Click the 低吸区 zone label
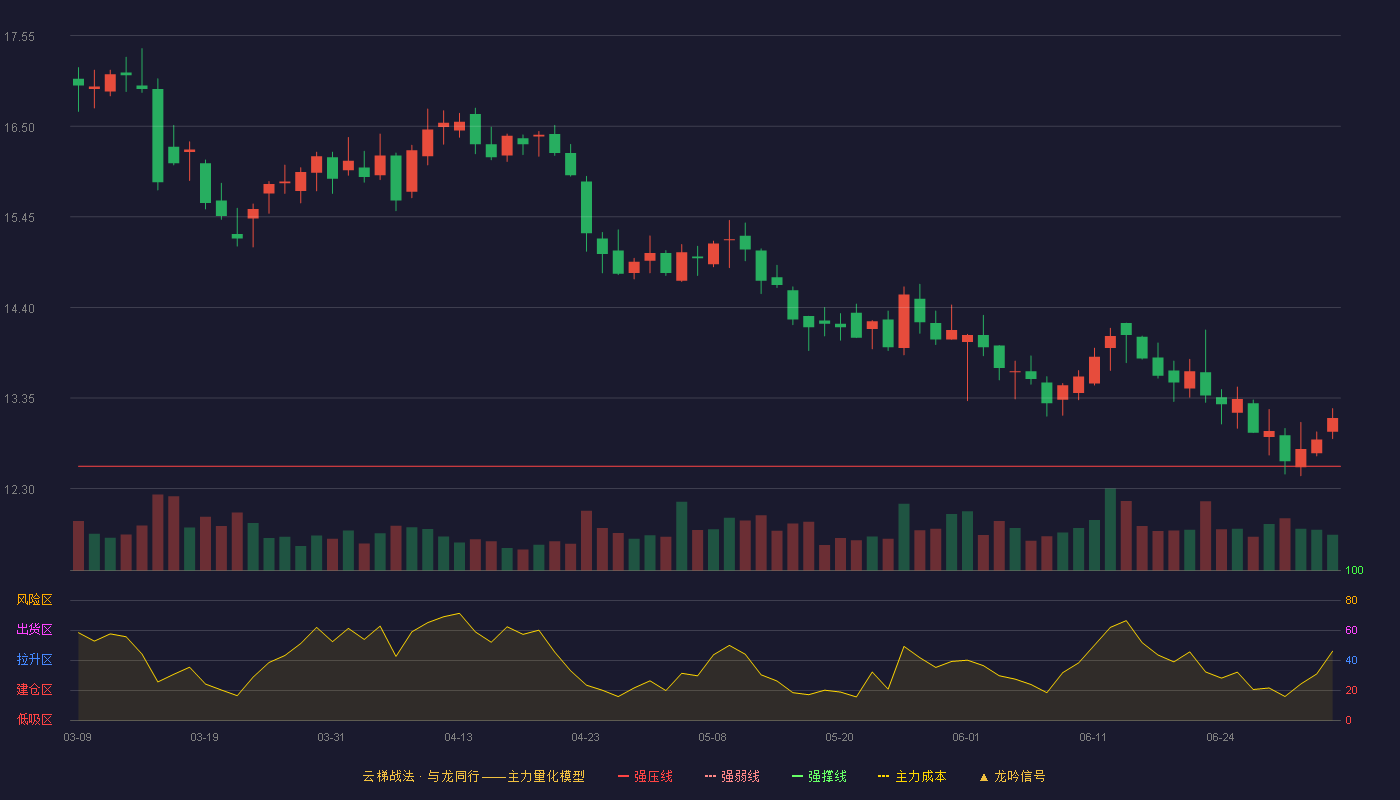The height and width of the screenshot is (800, 1400). pos(34,719)
